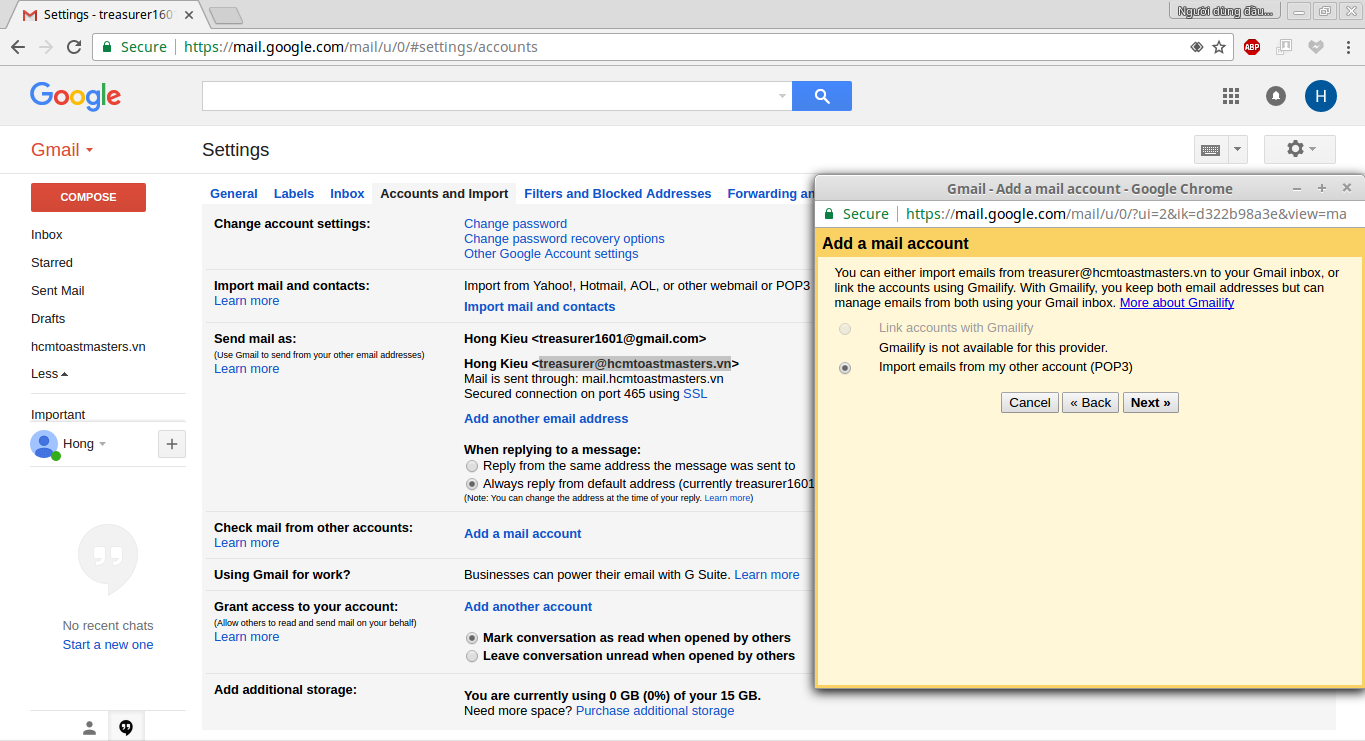Choose Always reply from default address
Viewport: 1365px width, 741px height.
[x=472, y=484]
